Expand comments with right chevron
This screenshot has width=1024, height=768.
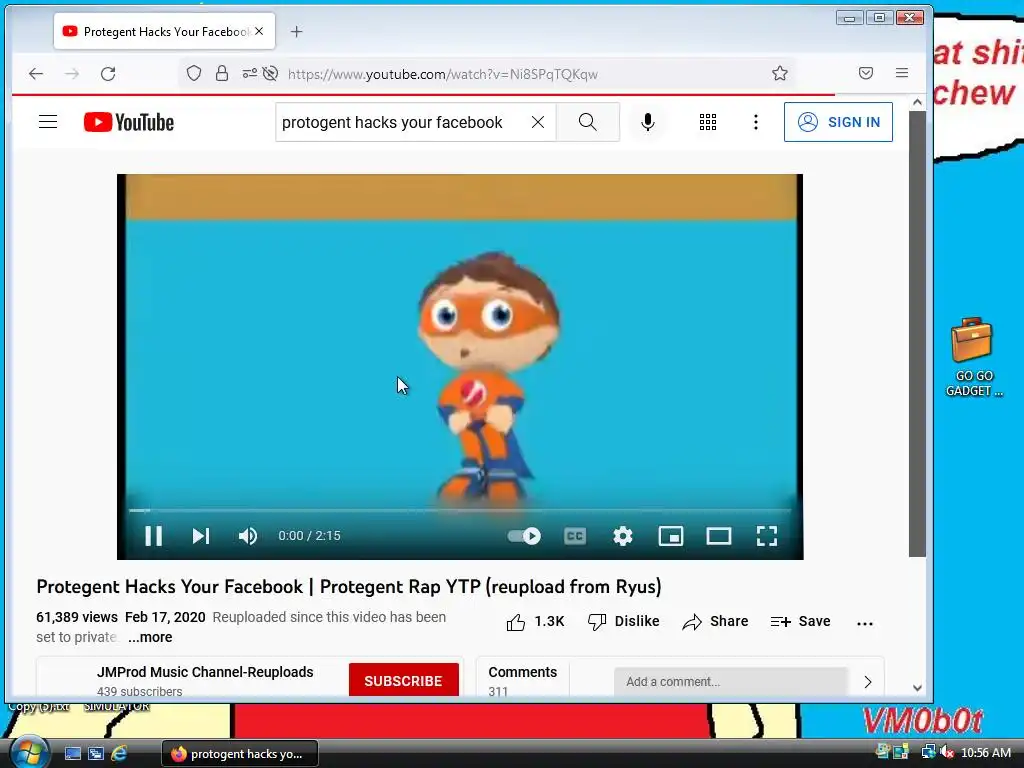click(868, 682)
